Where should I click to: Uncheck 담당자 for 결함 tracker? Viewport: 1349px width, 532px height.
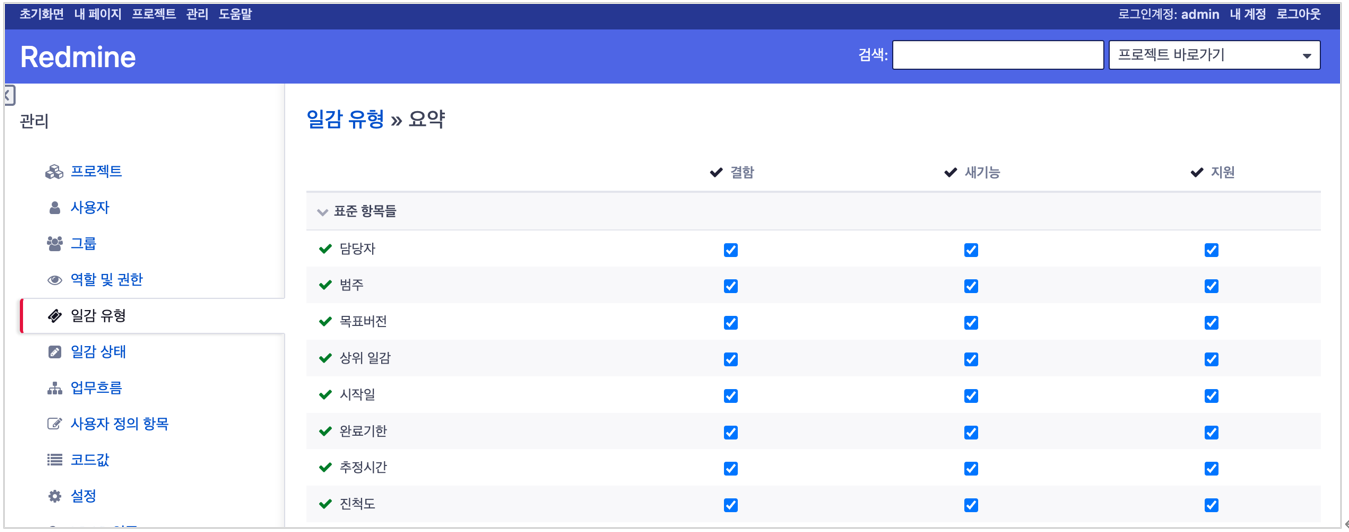pyautogui.click(x=731, y=250)
